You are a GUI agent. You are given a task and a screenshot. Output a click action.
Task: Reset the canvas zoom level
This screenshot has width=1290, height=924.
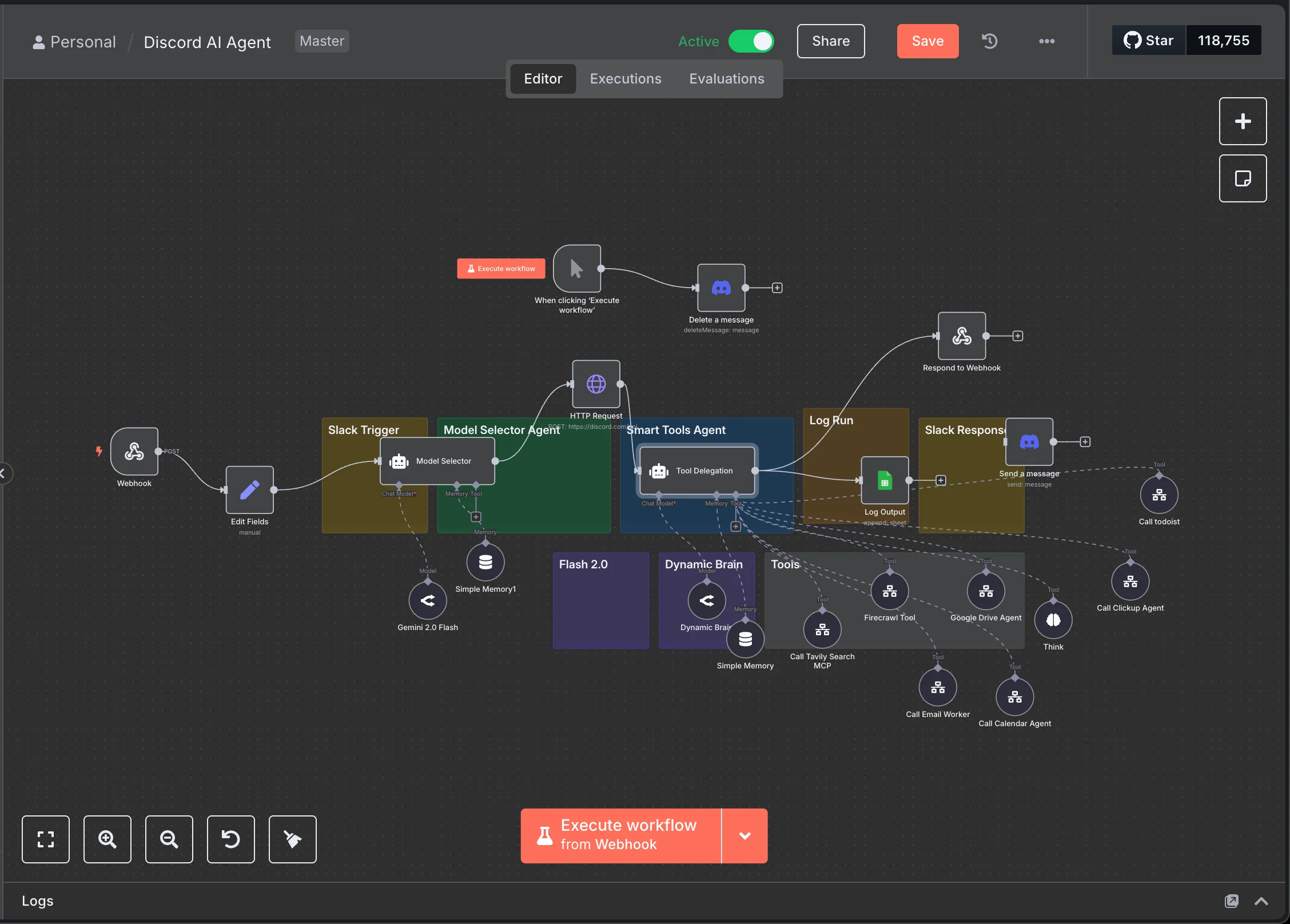(231, 839)
